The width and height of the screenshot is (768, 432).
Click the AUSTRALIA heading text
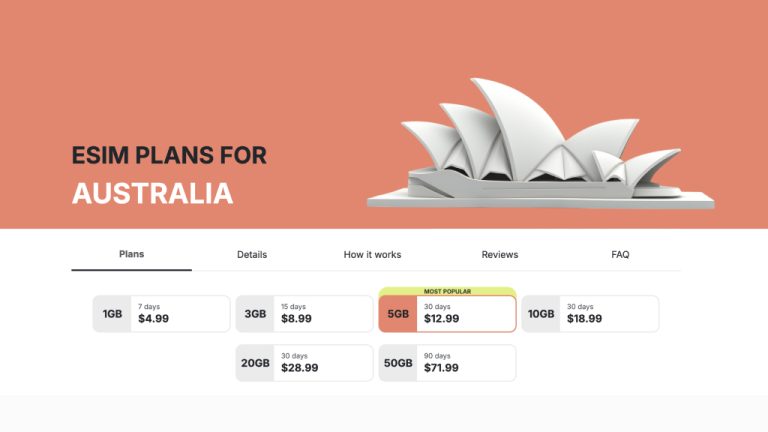tap(152, 192)
